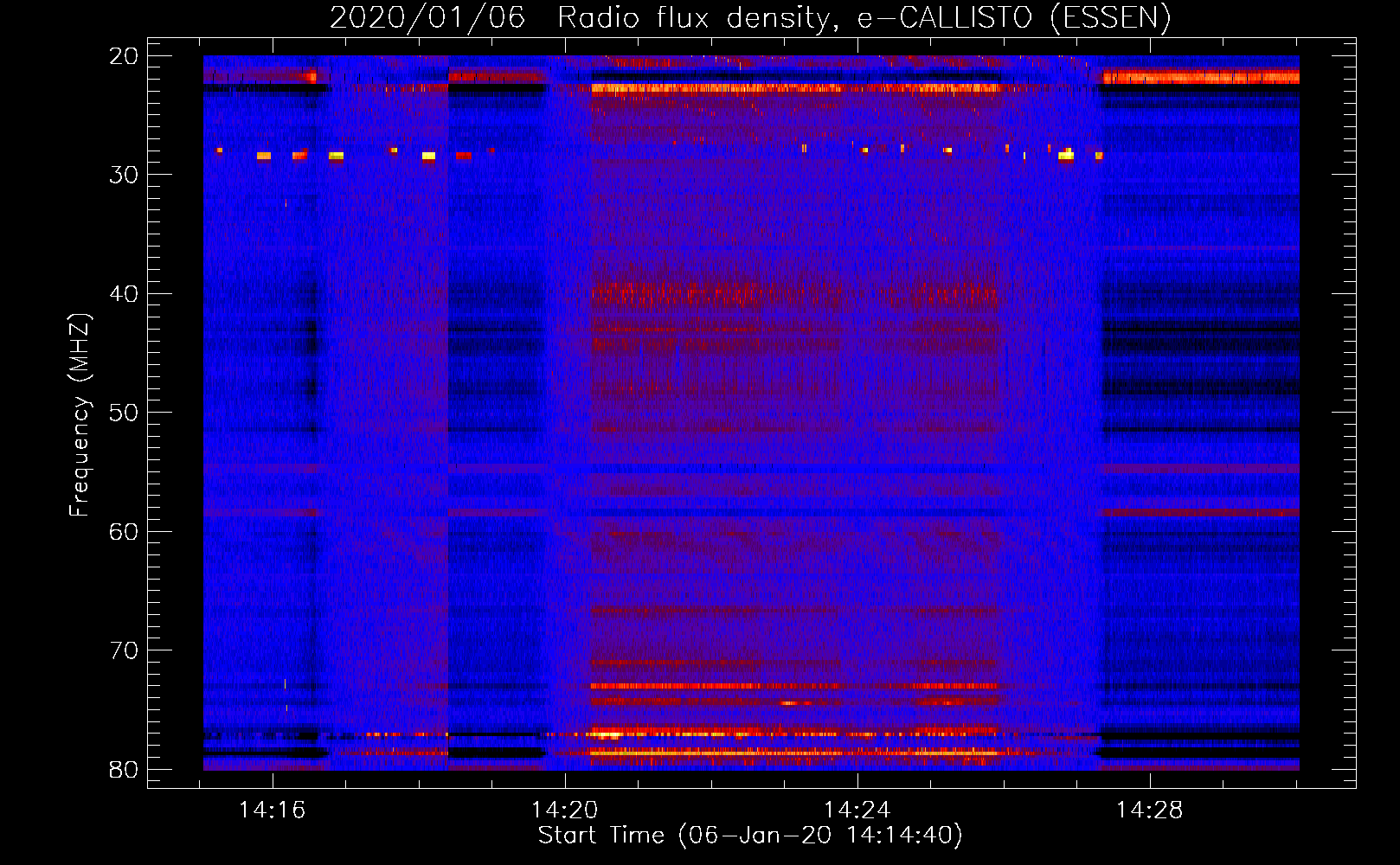Screen dimensions: 1400x865
Task: Click the 40 MHz frequency tick label
Action: click(x=125, y=294)
